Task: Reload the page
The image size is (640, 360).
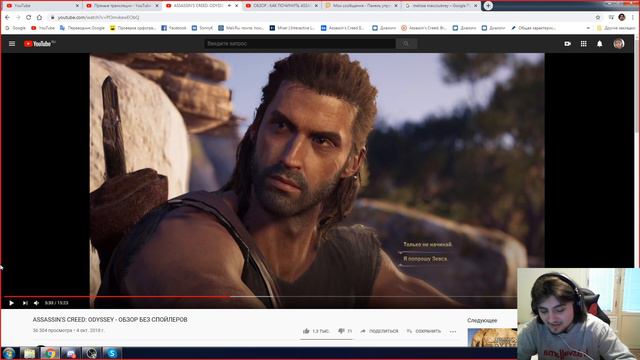Action: pos(29,18)
